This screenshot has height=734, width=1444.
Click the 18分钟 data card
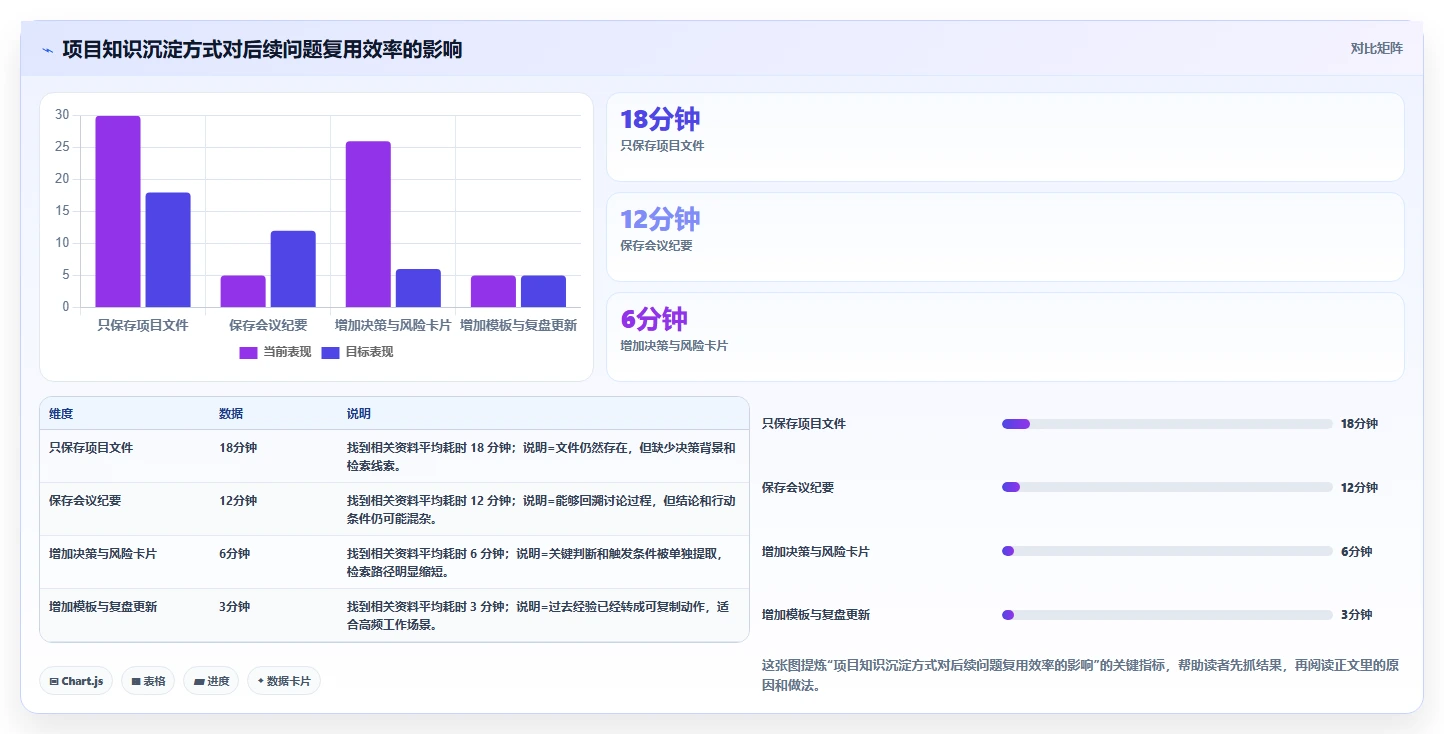pyautogui.click(x=1005, y=137)
